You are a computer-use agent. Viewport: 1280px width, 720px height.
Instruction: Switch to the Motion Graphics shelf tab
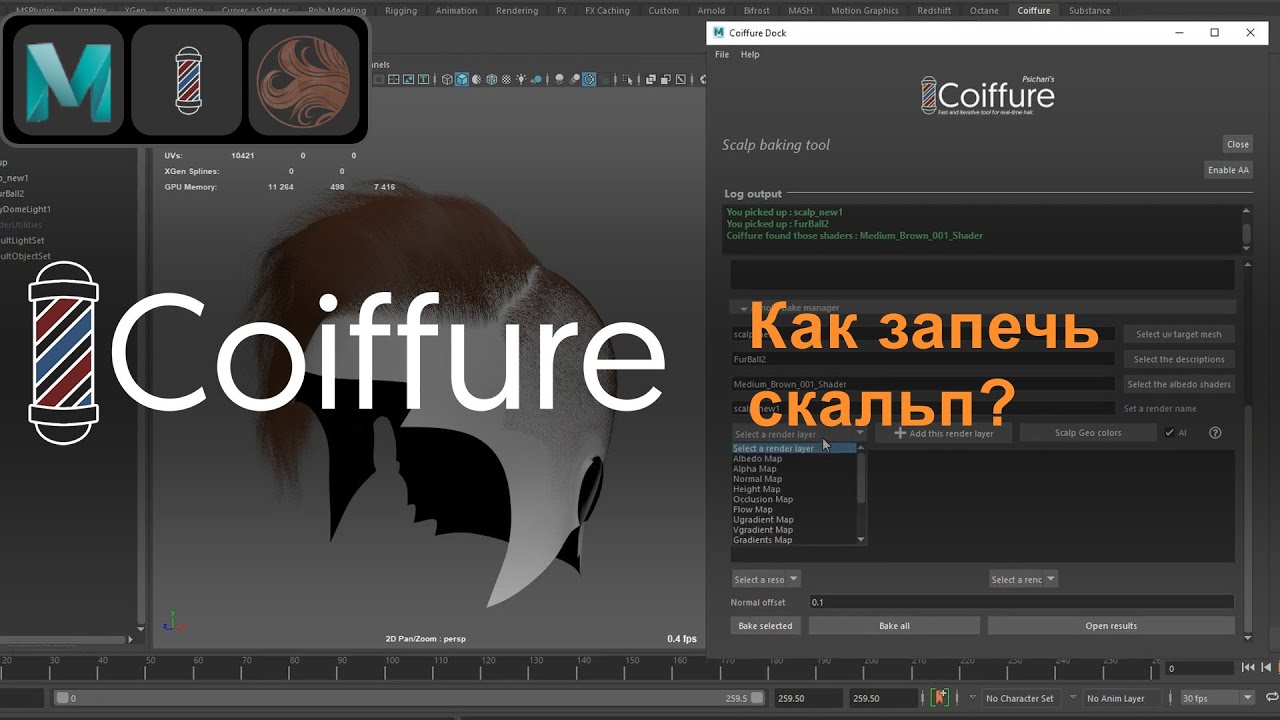(x=865, y=10)
